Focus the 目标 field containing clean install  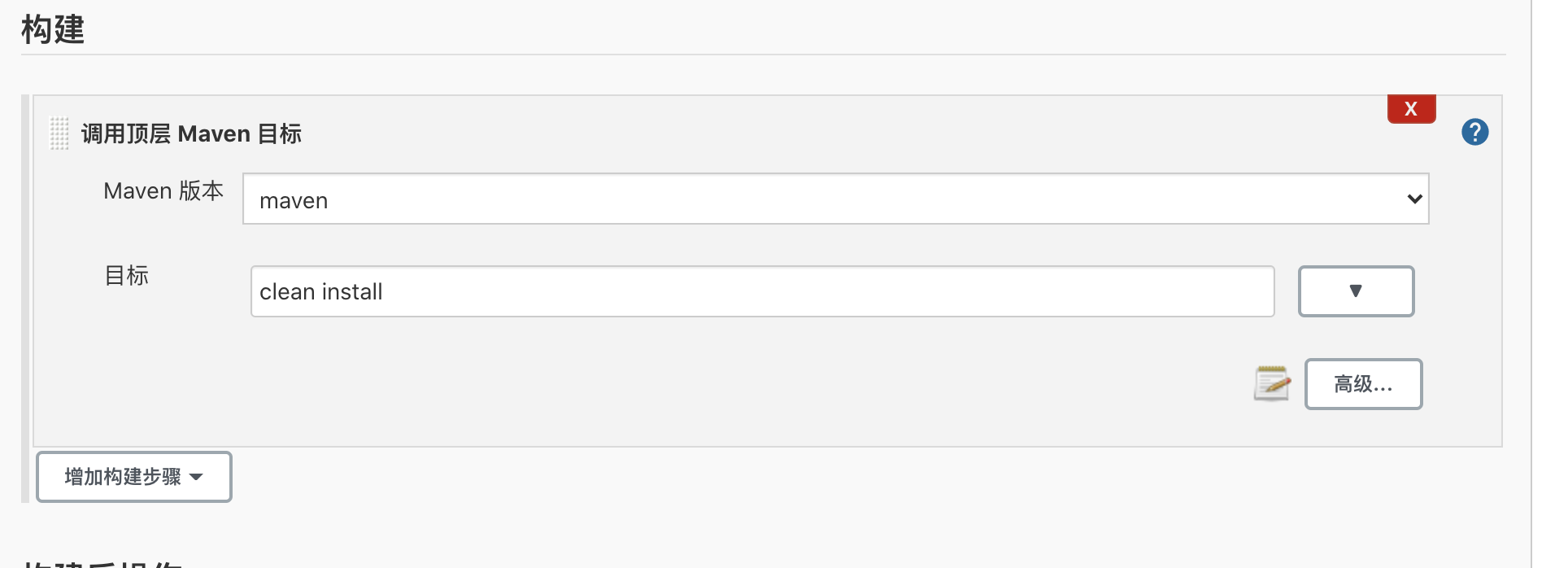762,291
